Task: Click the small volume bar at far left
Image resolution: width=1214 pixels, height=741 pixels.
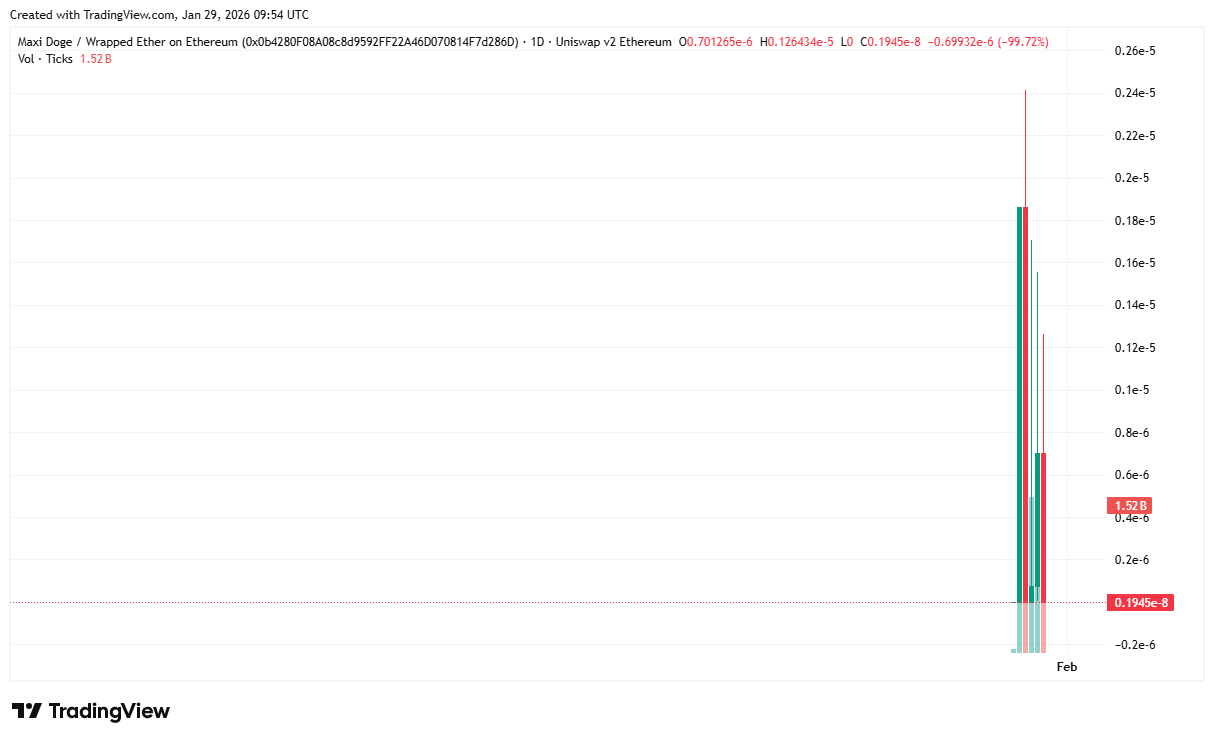Action: click(x=1013, y=650)
